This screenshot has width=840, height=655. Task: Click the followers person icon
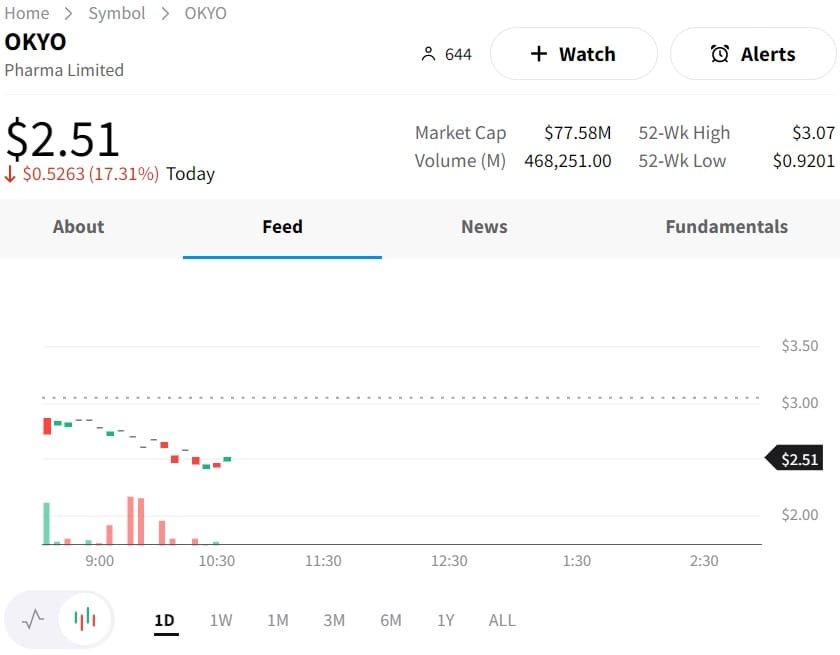(428, 54)
